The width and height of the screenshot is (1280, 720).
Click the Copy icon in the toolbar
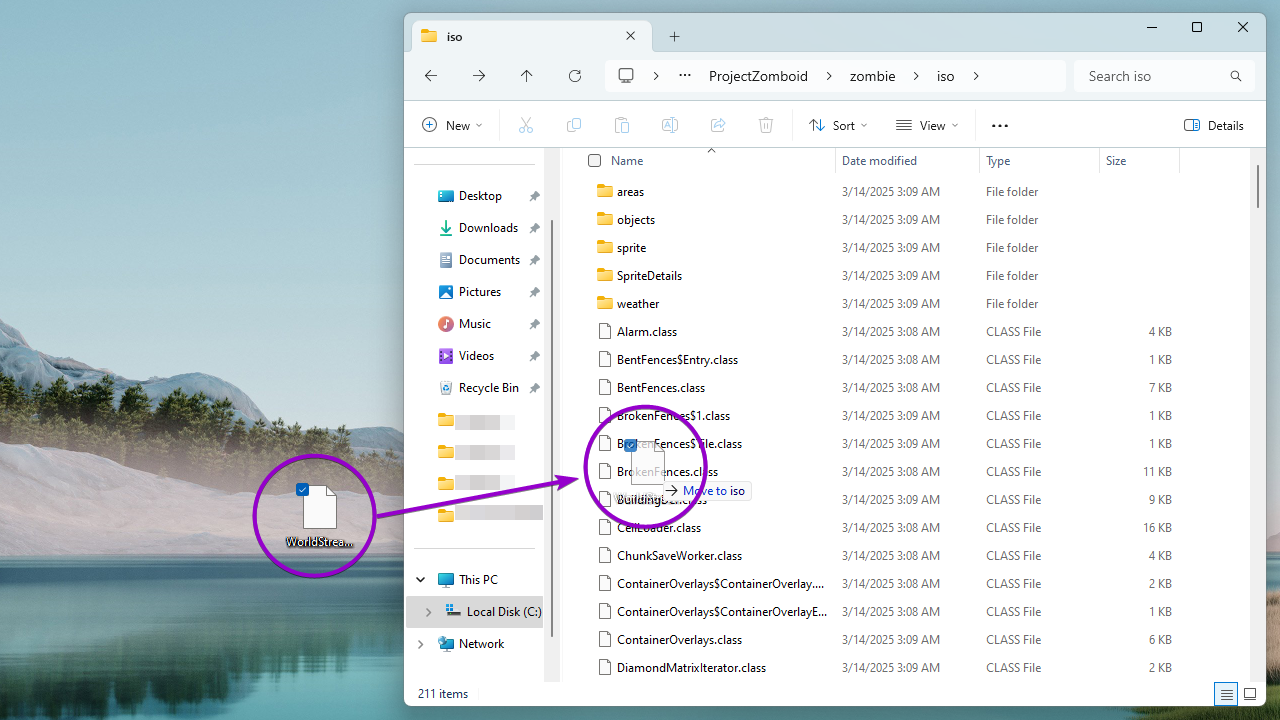click(x=574, y=125)
